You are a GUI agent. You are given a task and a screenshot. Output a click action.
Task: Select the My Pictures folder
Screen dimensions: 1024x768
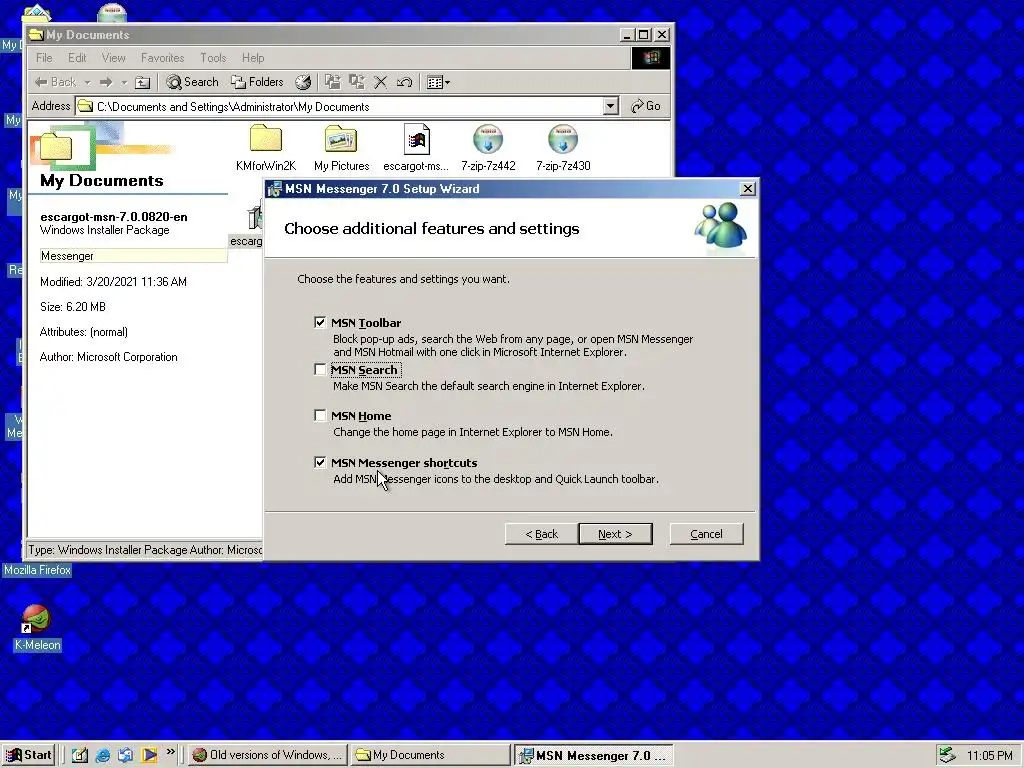click(341, 148)
